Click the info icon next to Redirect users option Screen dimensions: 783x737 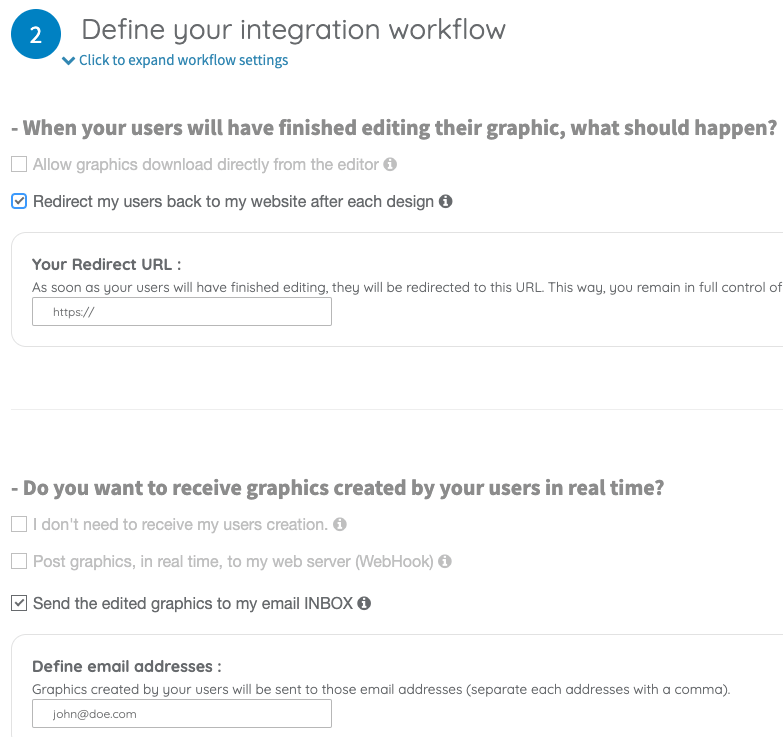(x=445, y=201)
